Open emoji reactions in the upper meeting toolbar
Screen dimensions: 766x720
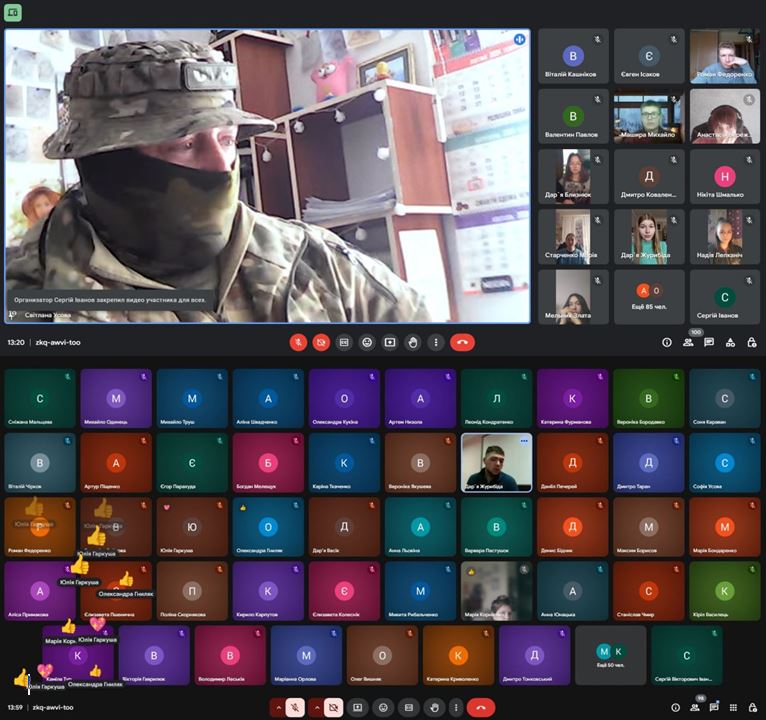pos(367,342)
